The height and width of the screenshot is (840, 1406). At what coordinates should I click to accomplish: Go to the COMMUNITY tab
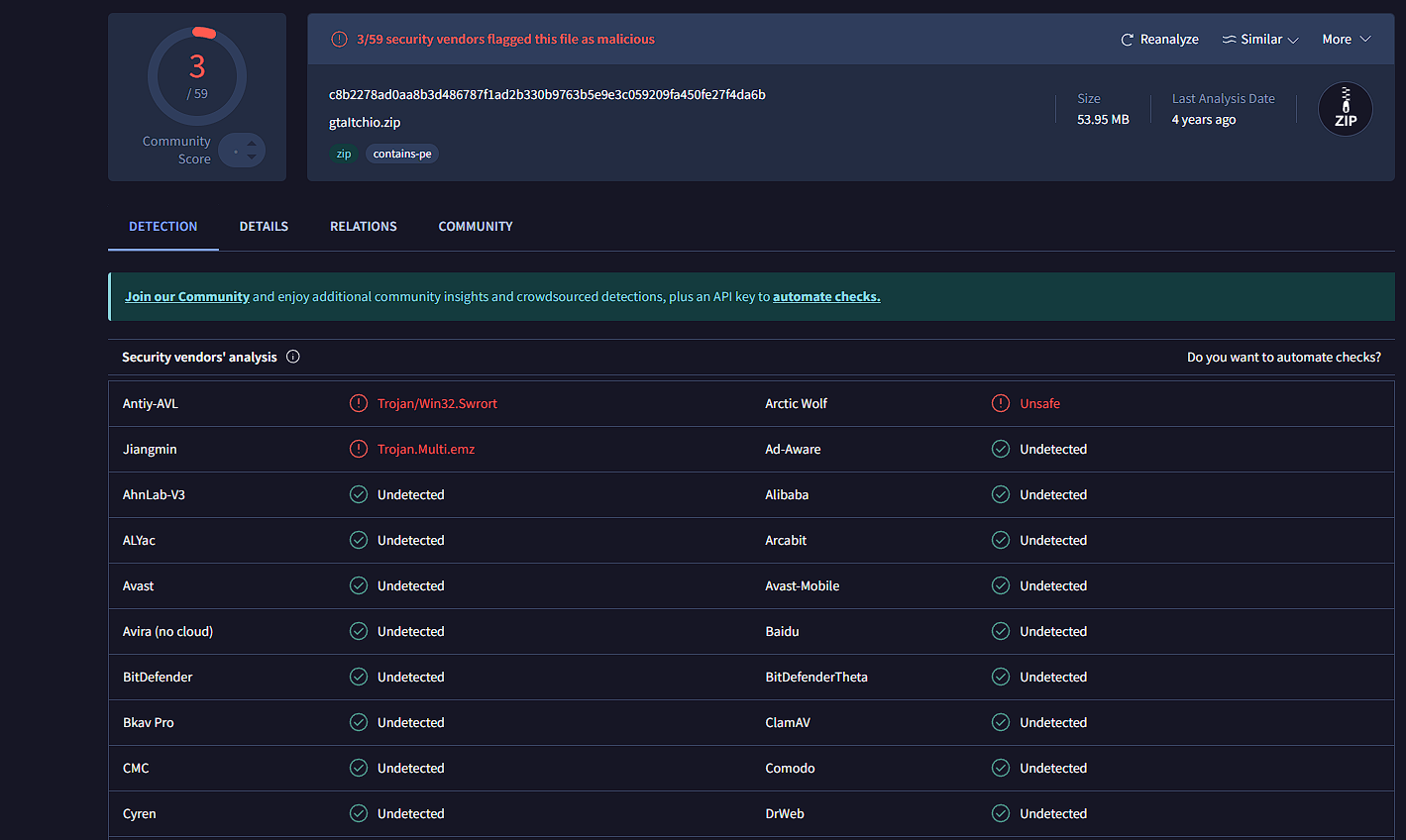coord(476,227)
